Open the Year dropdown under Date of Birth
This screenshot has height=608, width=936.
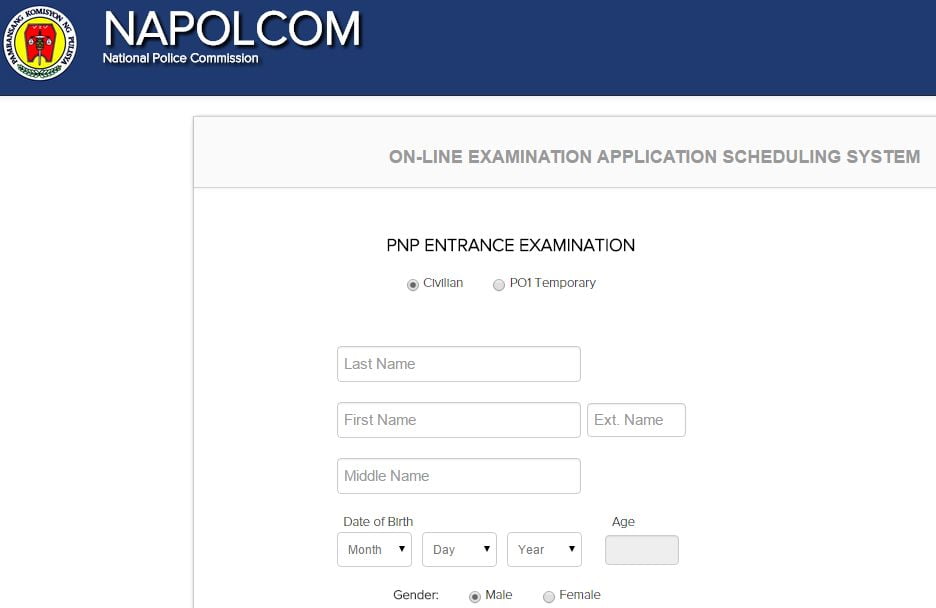tap(544, 549)
